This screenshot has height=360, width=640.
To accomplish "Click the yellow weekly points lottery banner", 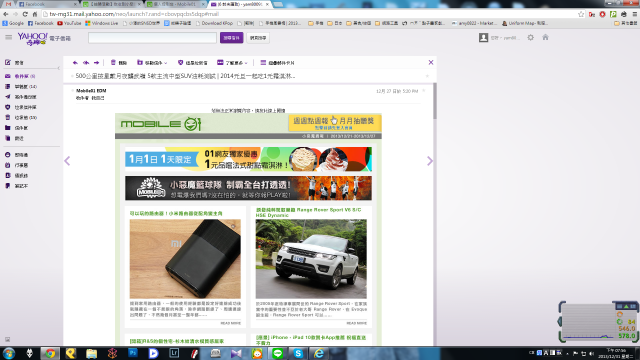I will [x=335, y=122].
